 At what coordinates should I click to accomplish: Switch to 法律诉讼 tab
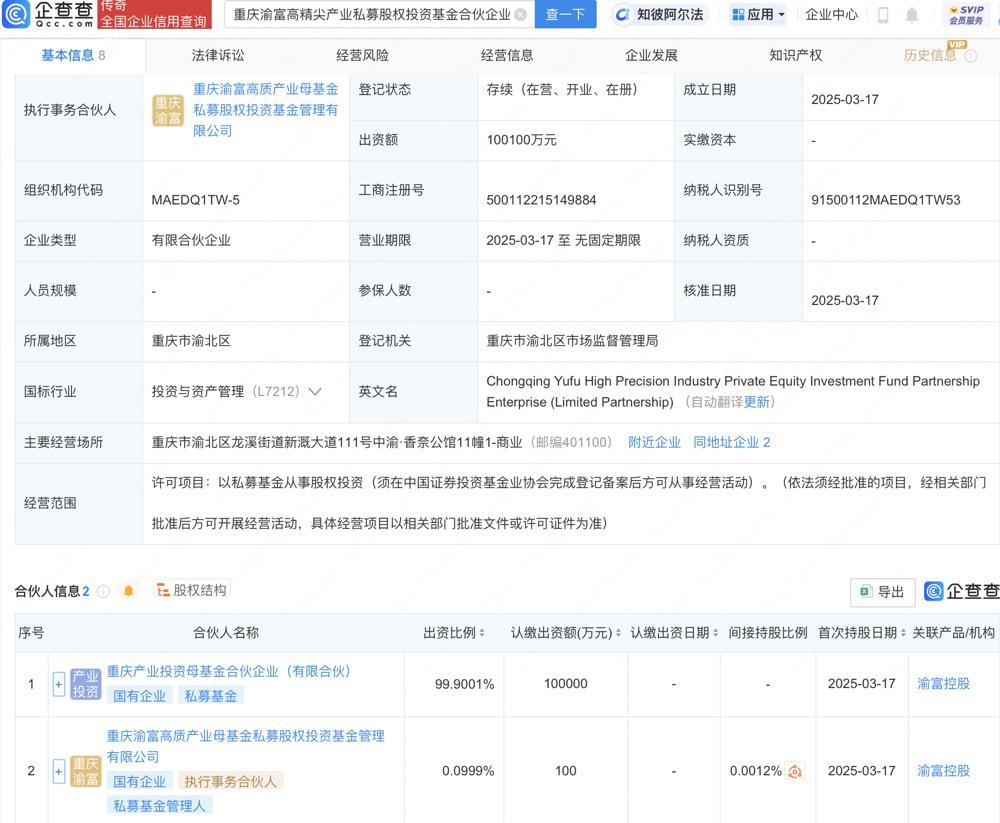click(x=218, y=56)
